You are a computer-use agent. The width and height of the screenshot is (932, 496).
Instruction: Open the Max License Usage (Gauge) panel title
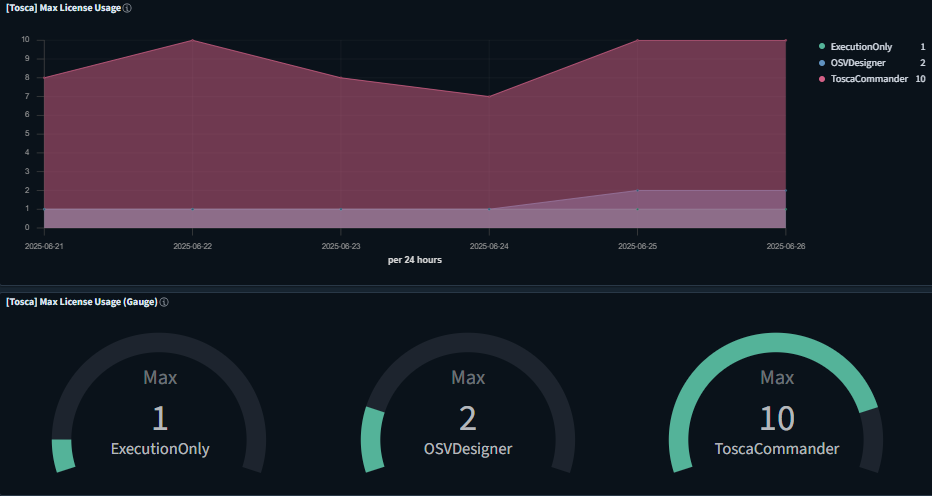[x=82, y=302]
